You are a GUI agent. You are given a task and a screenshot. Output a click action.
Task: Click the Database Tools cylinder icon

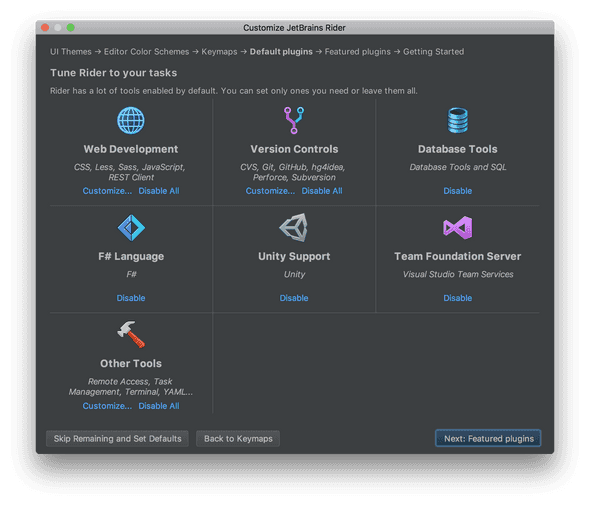[458, 120]
